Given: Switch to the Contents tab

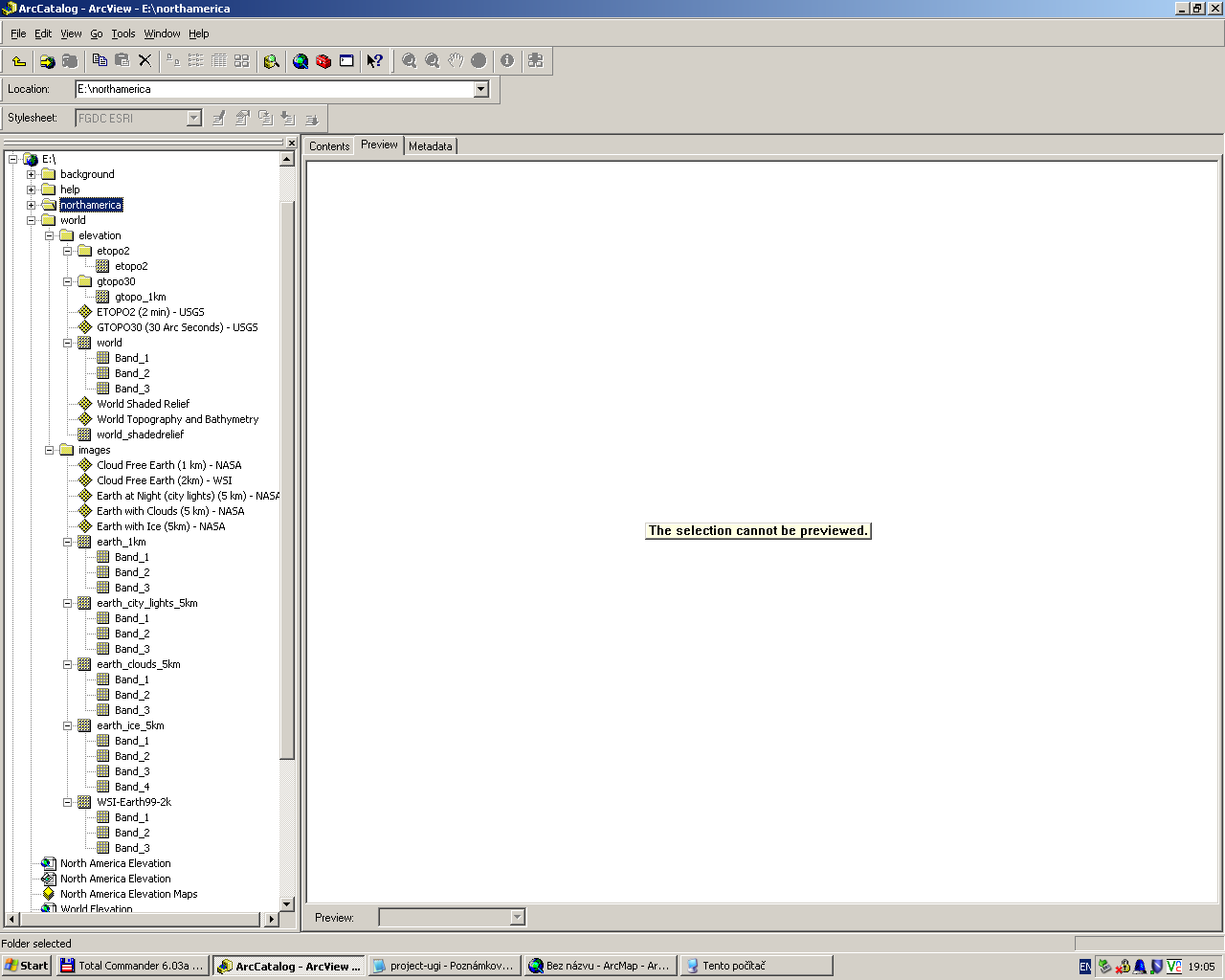Looking at the screenshot, I should point(329,146).
